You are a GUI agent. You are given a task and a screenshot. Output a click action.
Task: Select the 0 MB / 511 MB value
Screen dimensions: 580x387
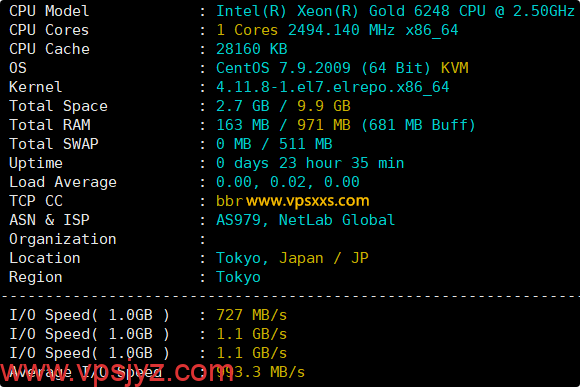274,144
